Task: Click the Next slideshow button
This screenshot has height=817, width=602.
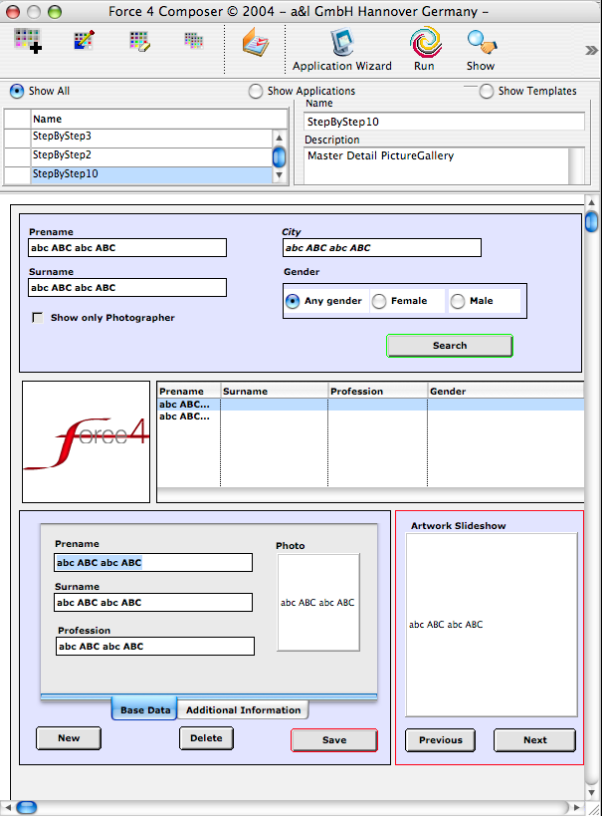Action: (x=535, y=740)
